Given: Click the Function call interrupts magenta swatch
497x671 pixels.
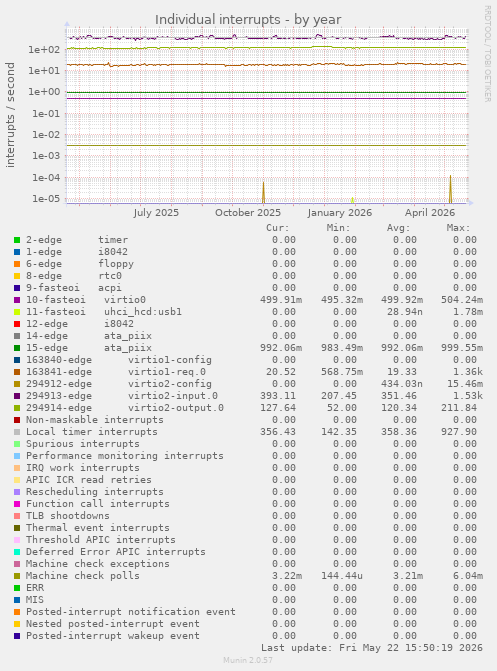Looking at the screenshot, I should point(17,504).
